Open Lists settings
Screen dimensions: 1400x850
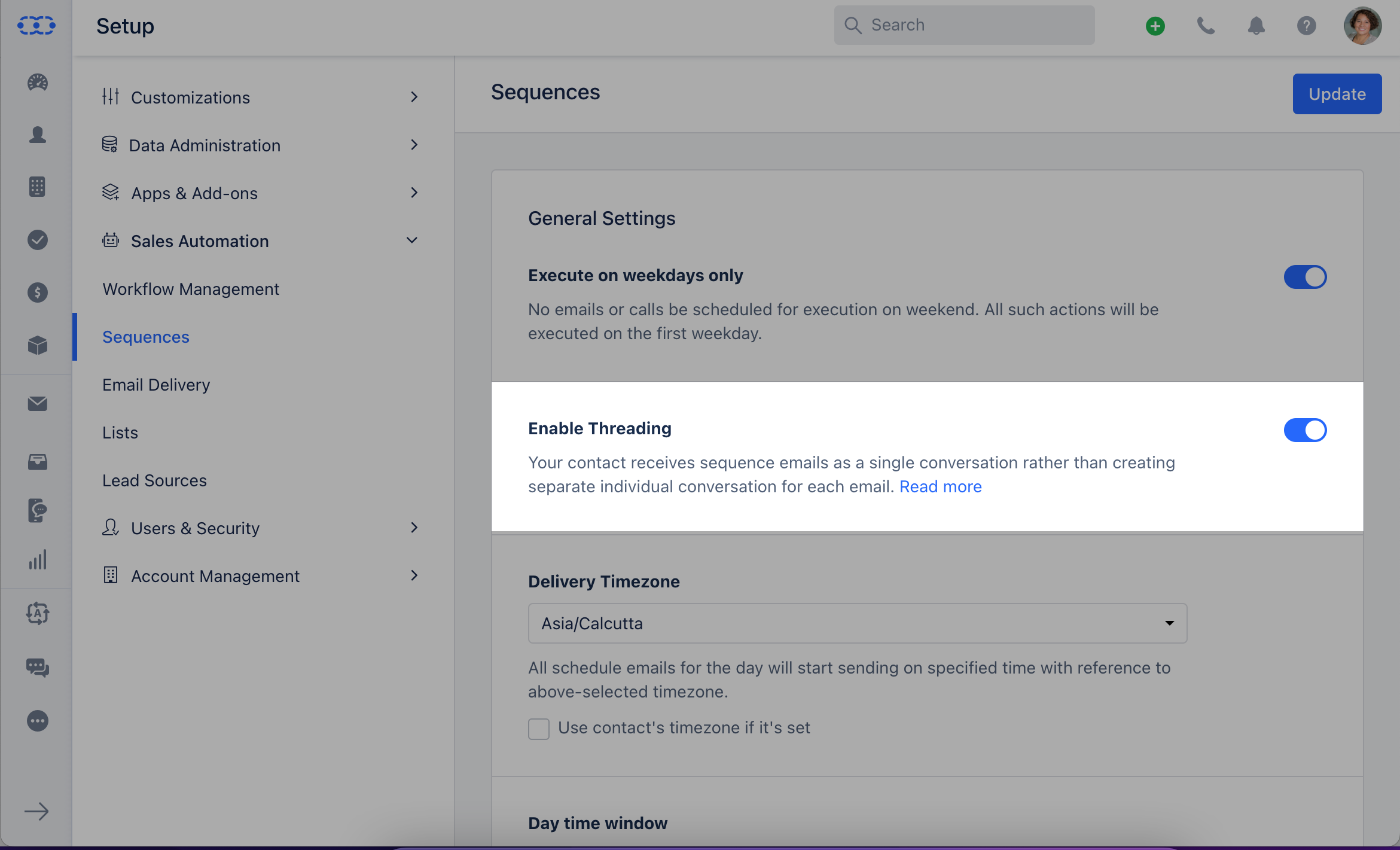point(120,432)
